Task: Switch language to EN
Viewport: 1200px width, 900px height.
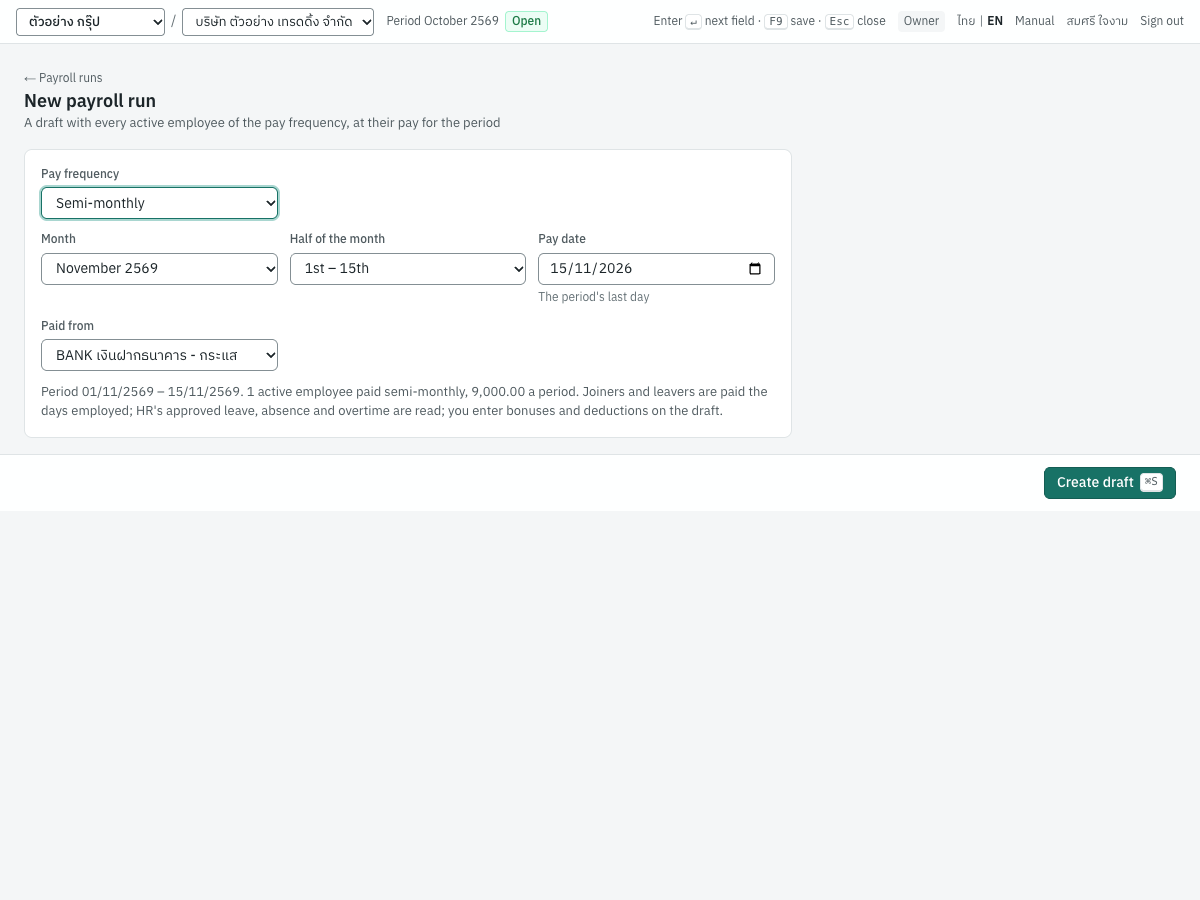Action: pyautogui.click(x=995, y=21)
